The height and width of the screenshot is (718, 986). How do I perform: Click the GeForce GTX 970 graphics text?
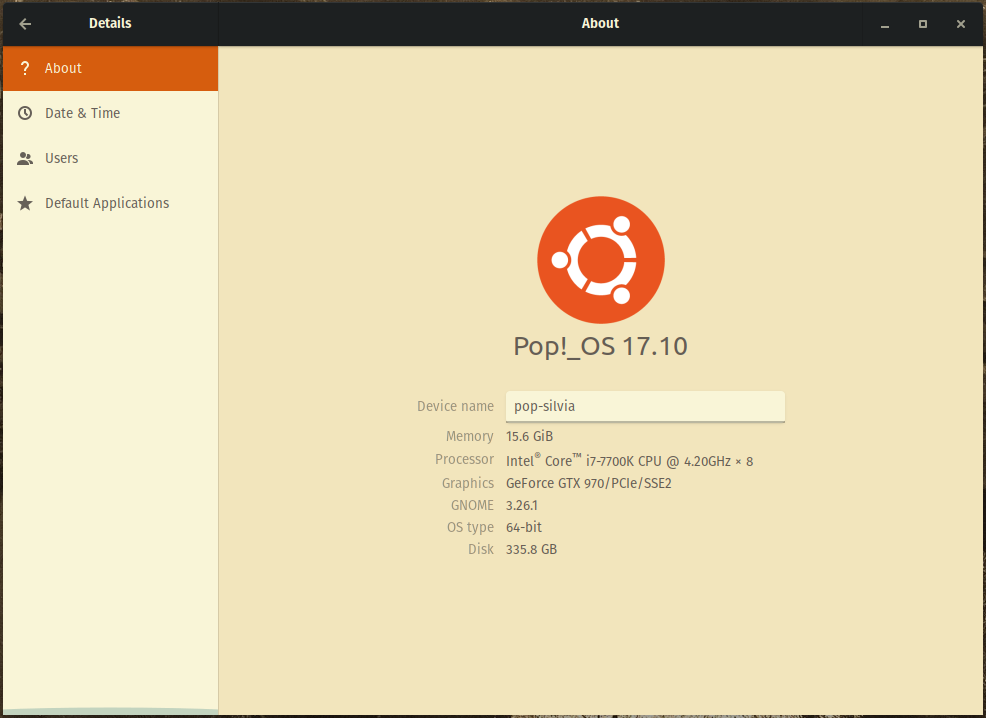click(589, 483)
